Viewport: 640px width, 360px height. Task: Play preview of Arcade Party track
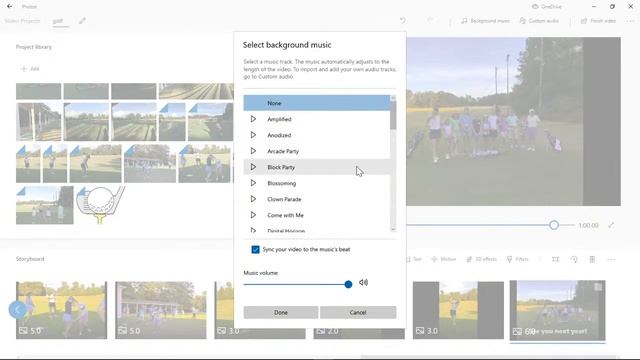(253, 151)
